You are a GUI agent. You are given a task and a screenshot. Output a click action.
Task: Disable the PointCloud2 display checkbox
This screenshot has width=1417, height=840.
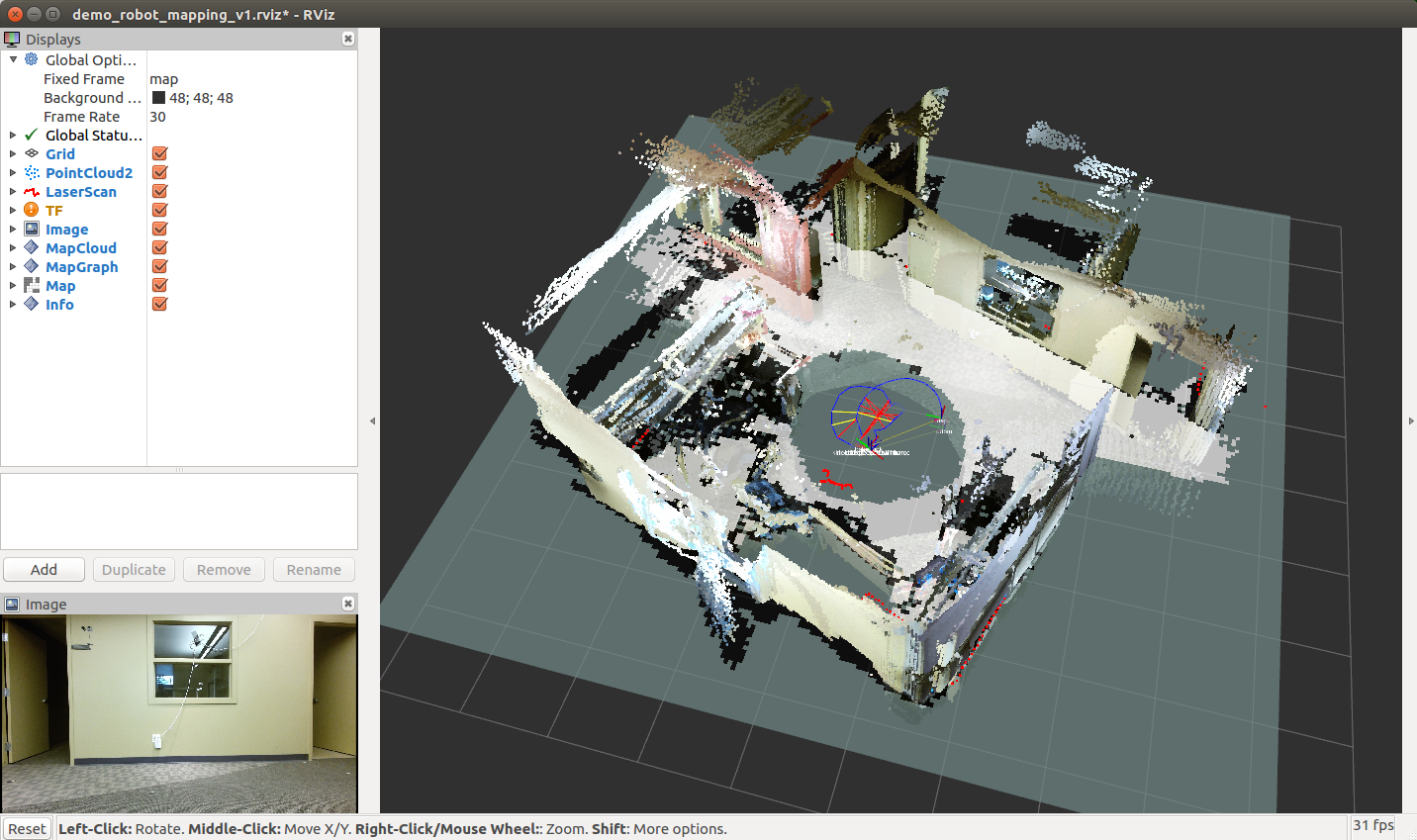coord(159,172)
